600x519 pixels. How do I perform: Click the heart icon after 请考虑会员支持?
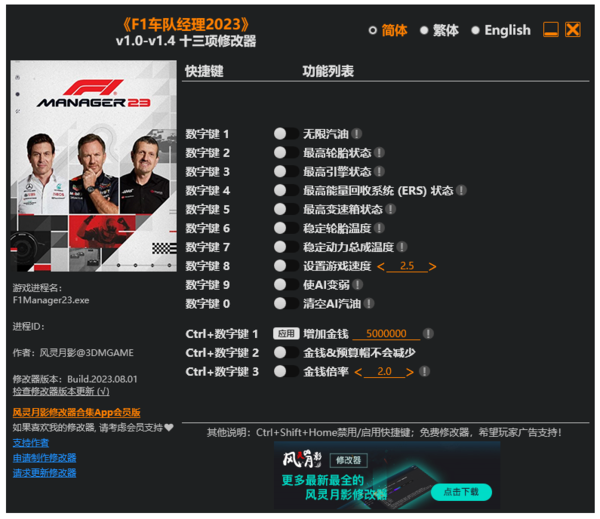[169, 427]
